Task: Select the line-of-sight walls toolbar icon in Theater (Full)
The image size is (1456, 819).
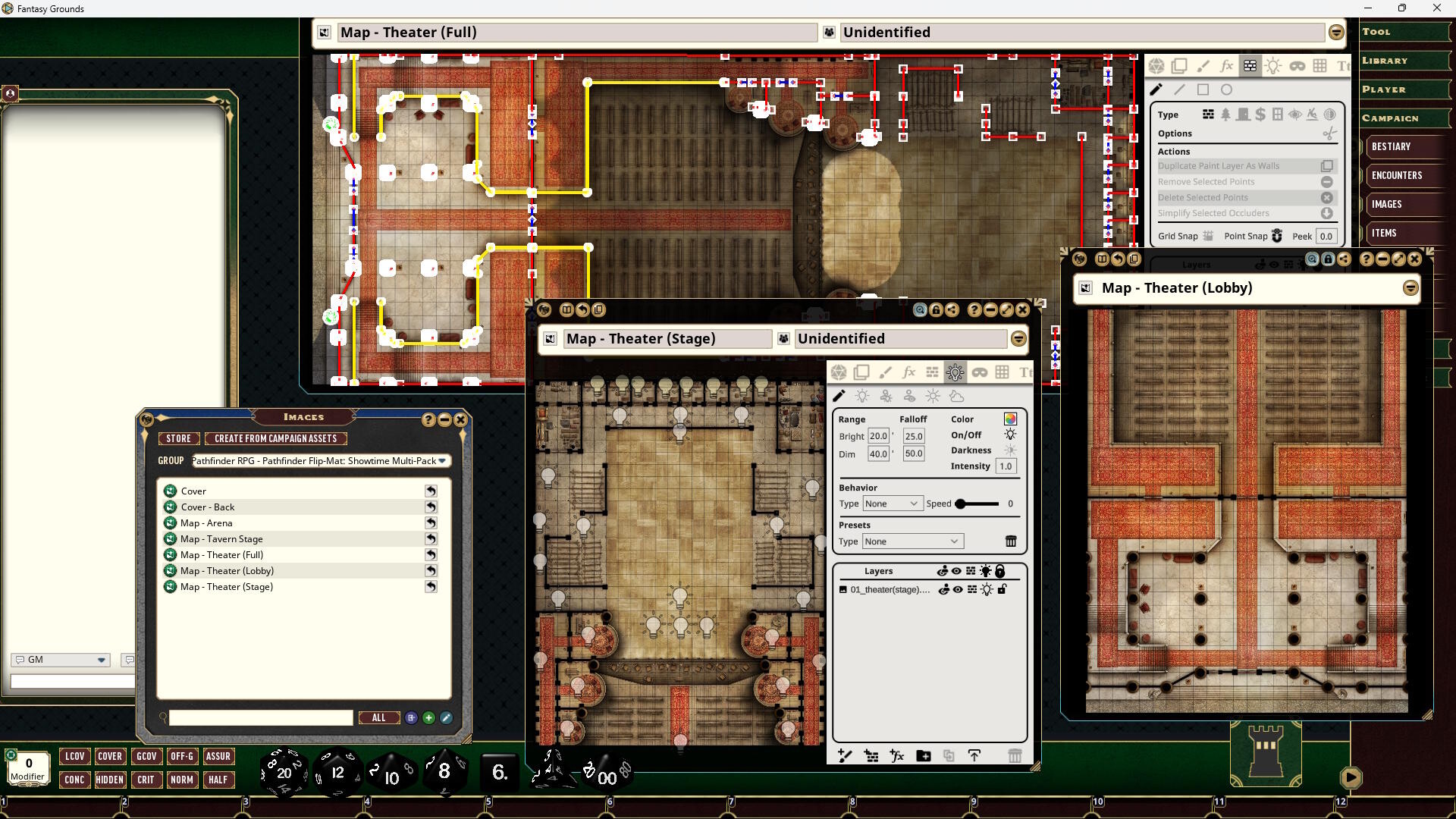Action: pos(1250,66)
